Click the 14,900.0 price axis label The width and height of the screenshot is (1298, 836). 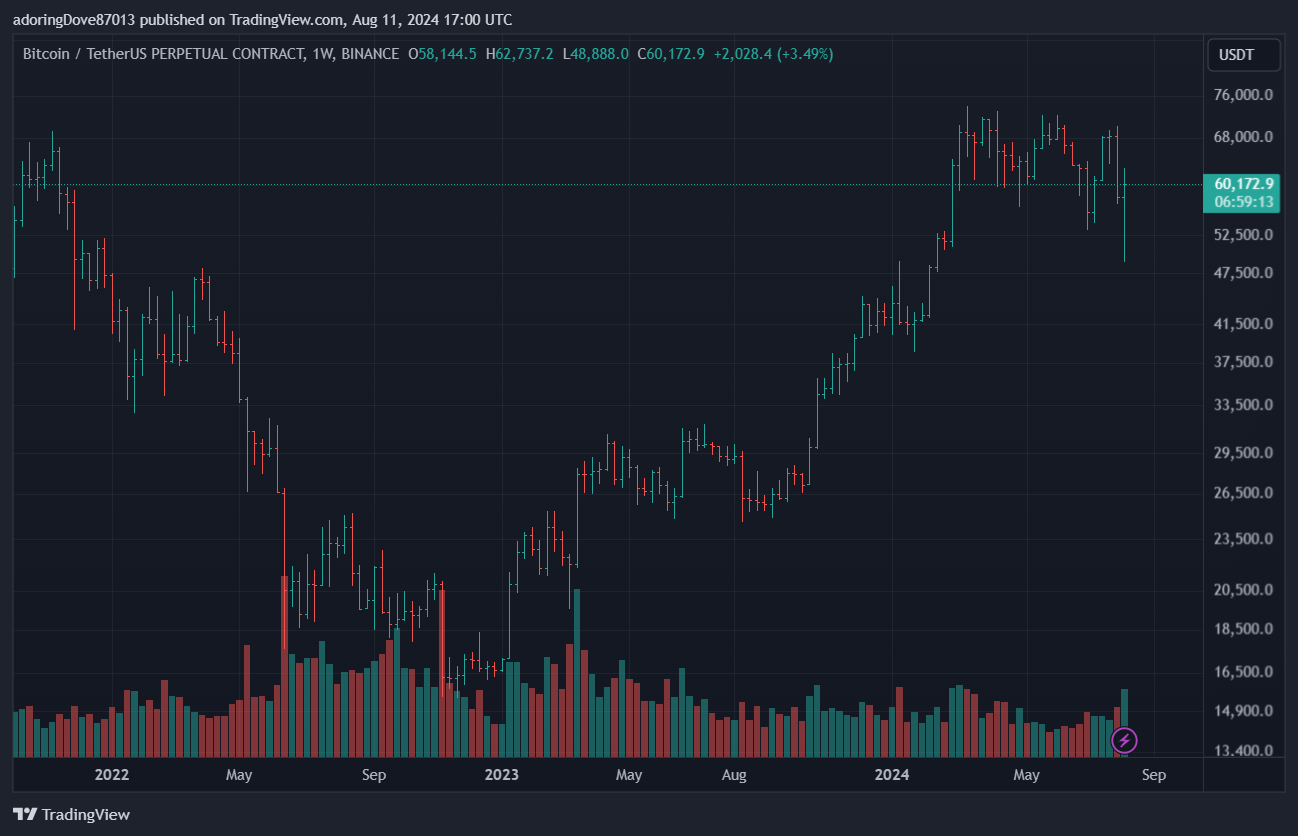[x=1244, y=711]
